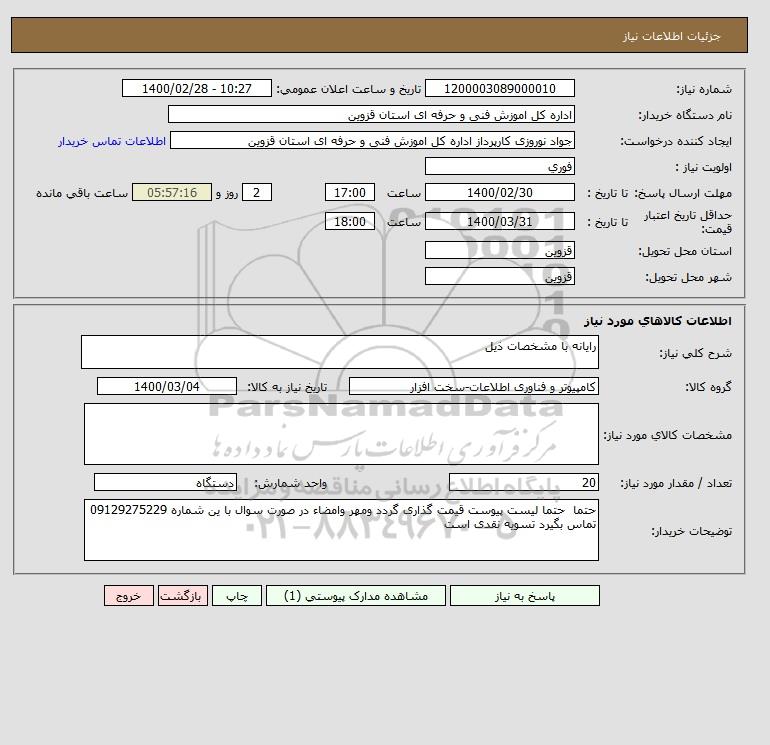Viewport: 770px width, 745px height.
Task: Click label شماره نیاز
Action: coord(704,89)
